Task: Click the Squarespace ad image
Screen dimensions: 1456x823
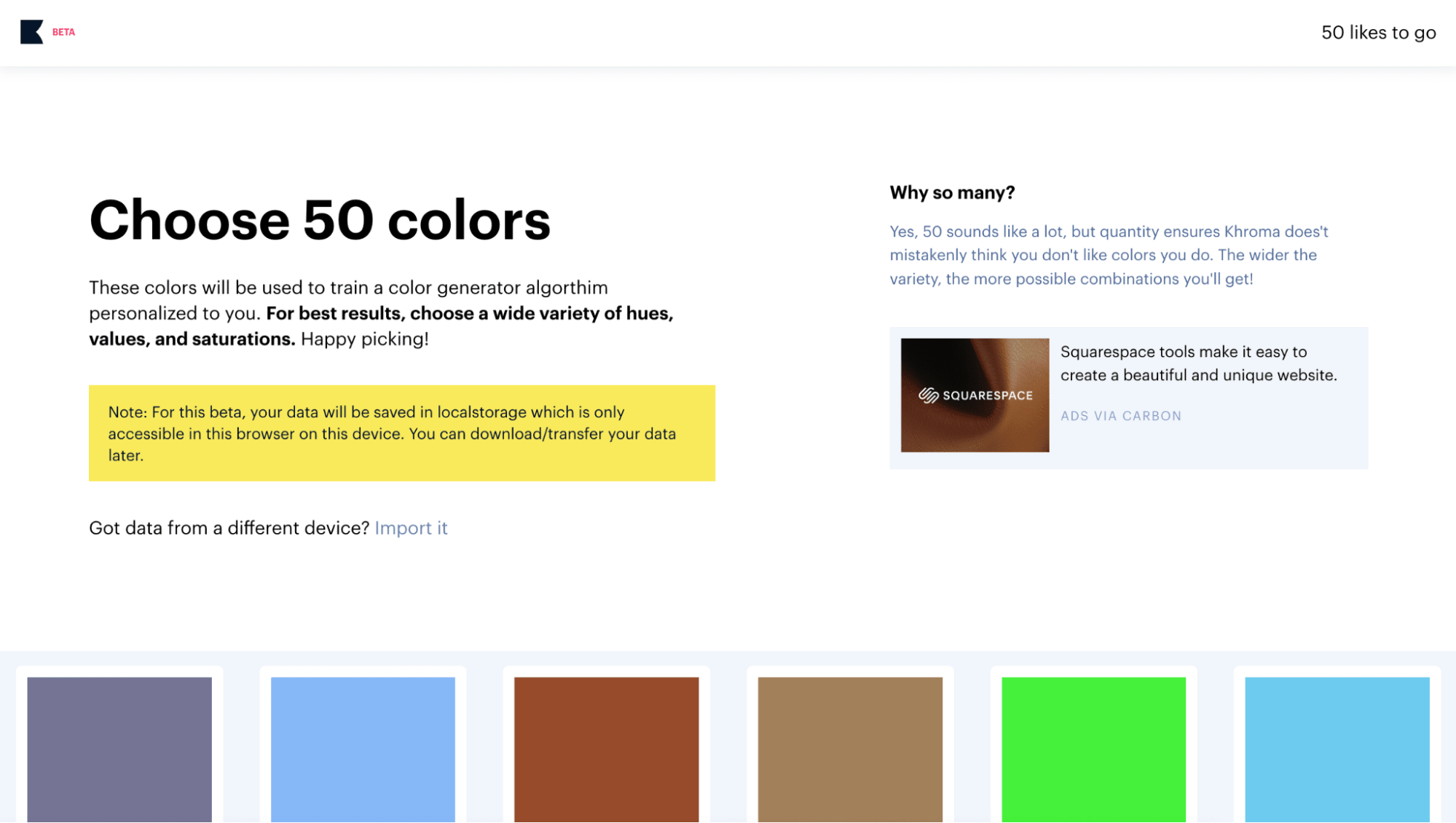Action: [975, 430]
